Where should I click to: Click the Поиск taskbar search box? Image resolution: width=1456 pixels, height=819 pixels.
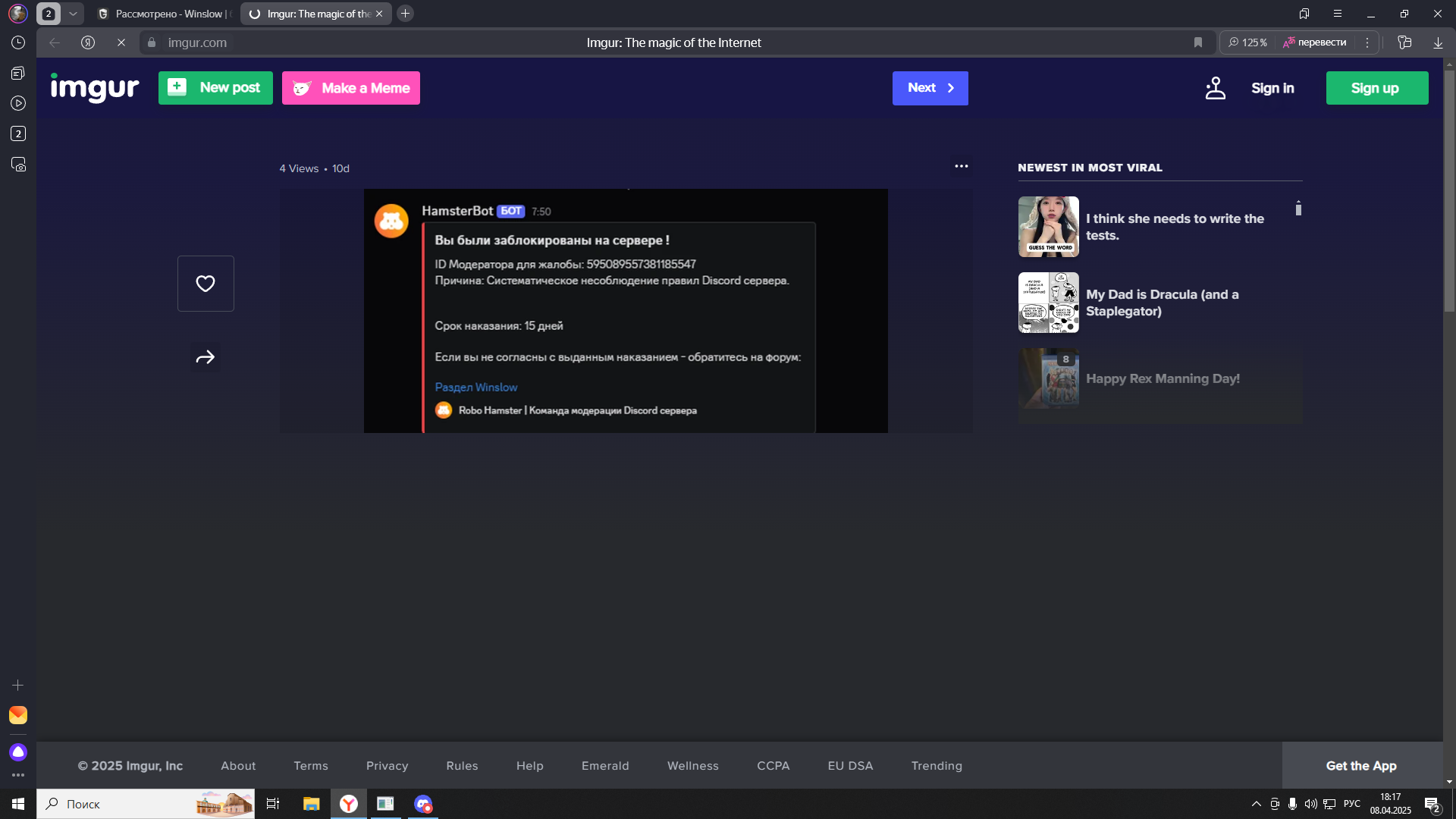tap(146, 804)
